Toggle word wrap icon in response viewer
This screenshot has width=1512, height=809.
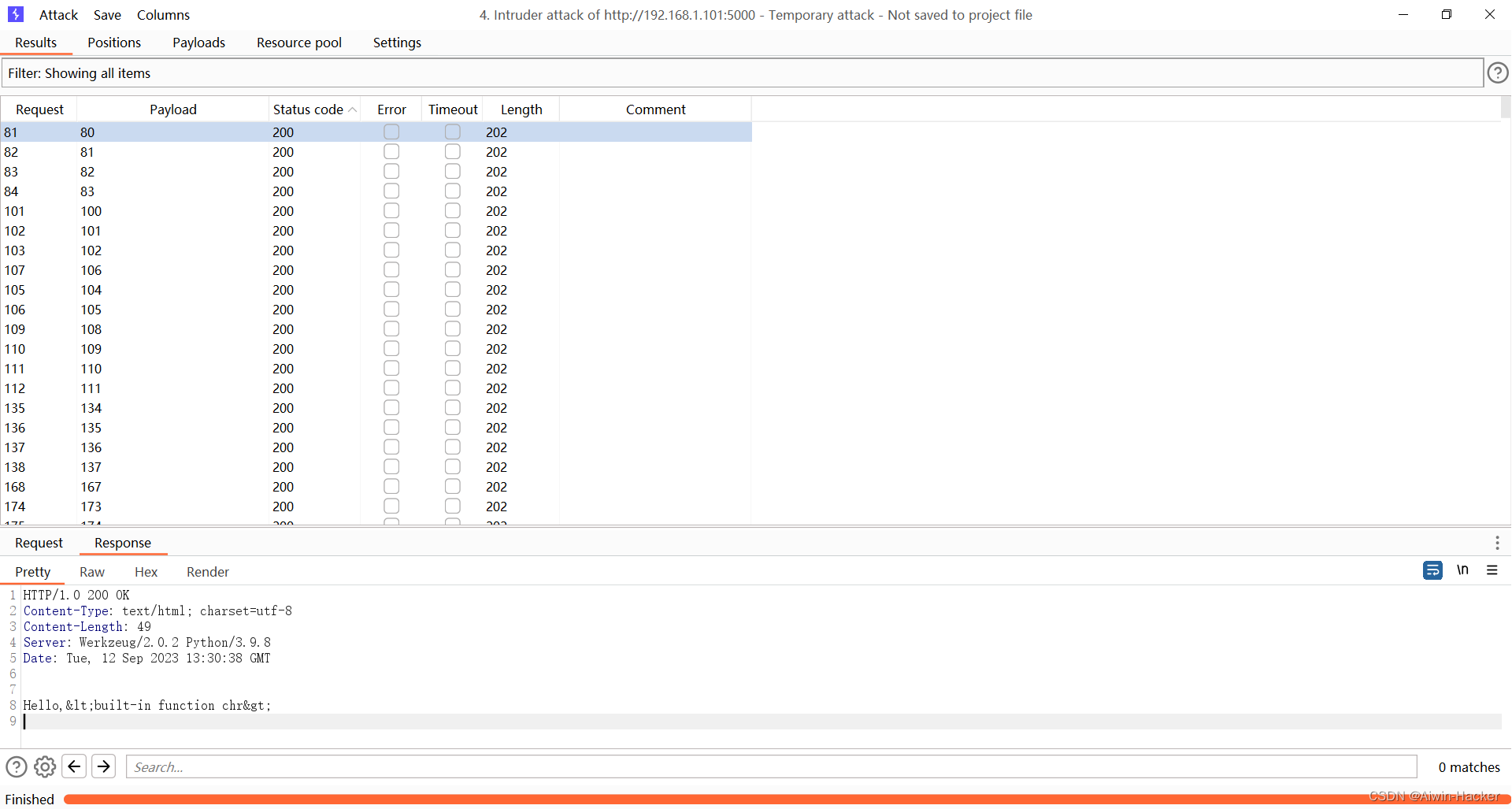pyautogui.click(x=1432, y=570)
